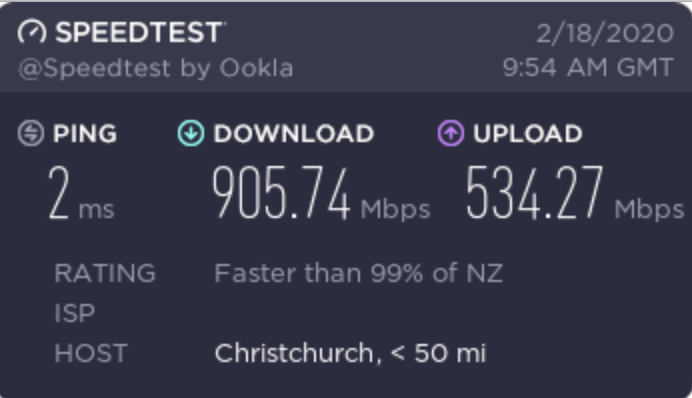Screen dimensions: 692x398
Task: Click the ISP row label
Action: tap(75, 313)
